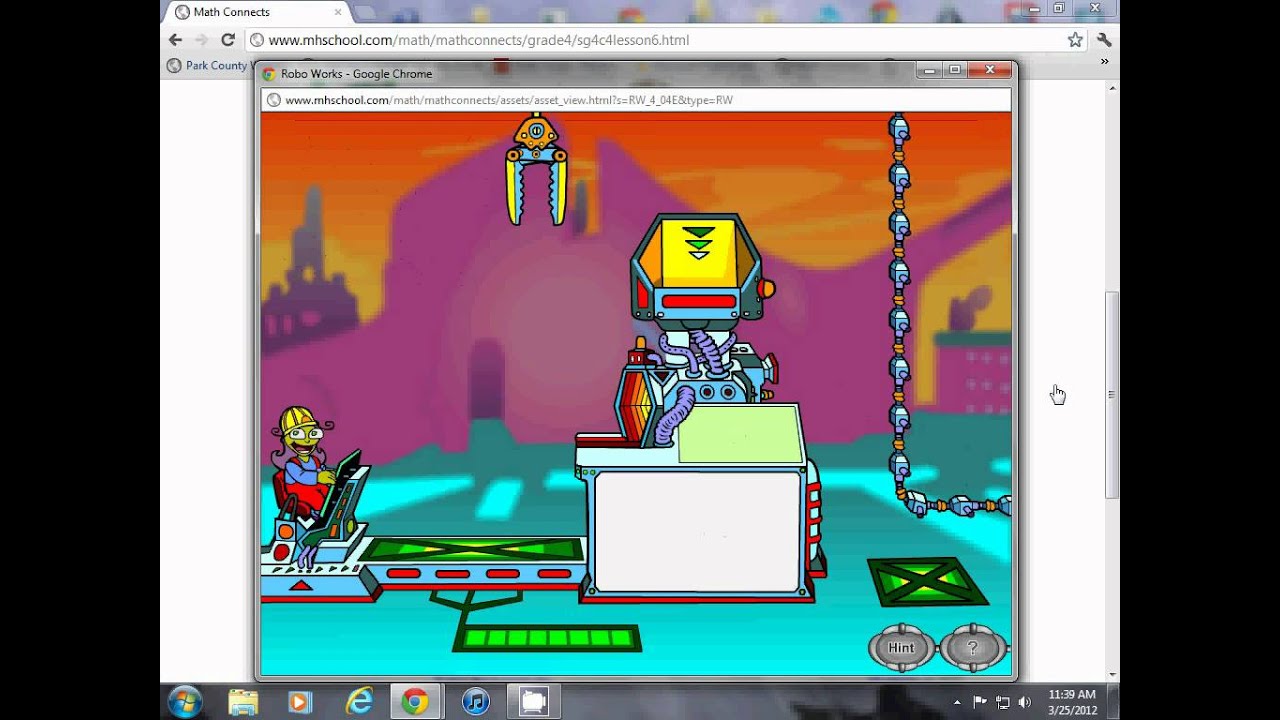
Task: Click the Action Center flag icon
Action: [x=980, y=702]
